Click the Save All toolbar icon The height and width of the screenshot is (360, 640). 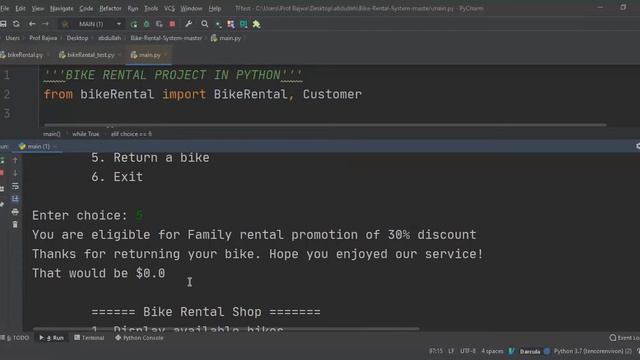(3, 24)
